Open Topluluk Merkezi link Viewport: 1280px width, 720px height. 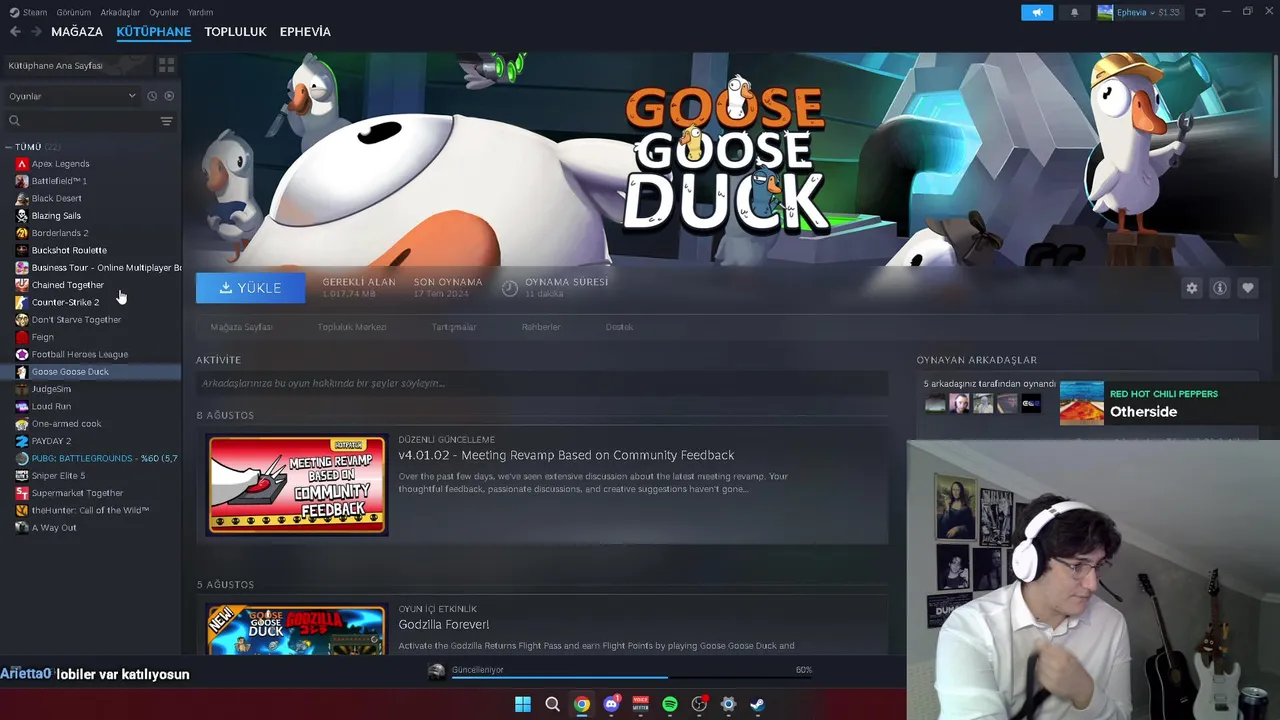pyautogui.click(x=351, y=327)
